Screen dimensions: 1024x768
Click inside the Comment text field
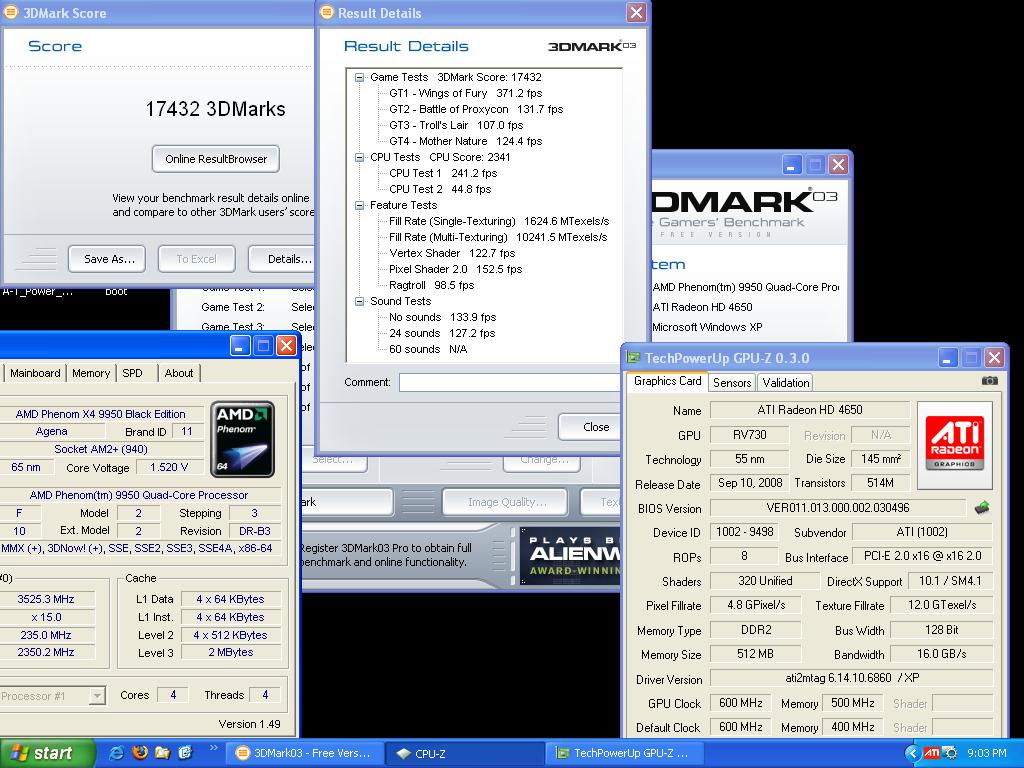coord(510,382)
